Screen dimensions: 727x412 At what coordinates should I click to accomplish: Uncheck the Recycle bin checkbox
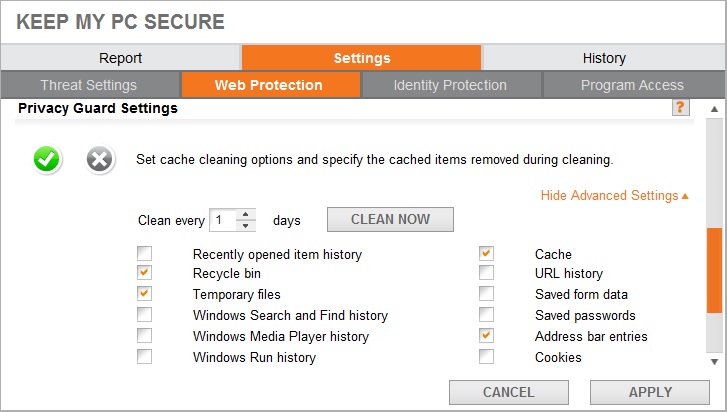pos(144,273)
